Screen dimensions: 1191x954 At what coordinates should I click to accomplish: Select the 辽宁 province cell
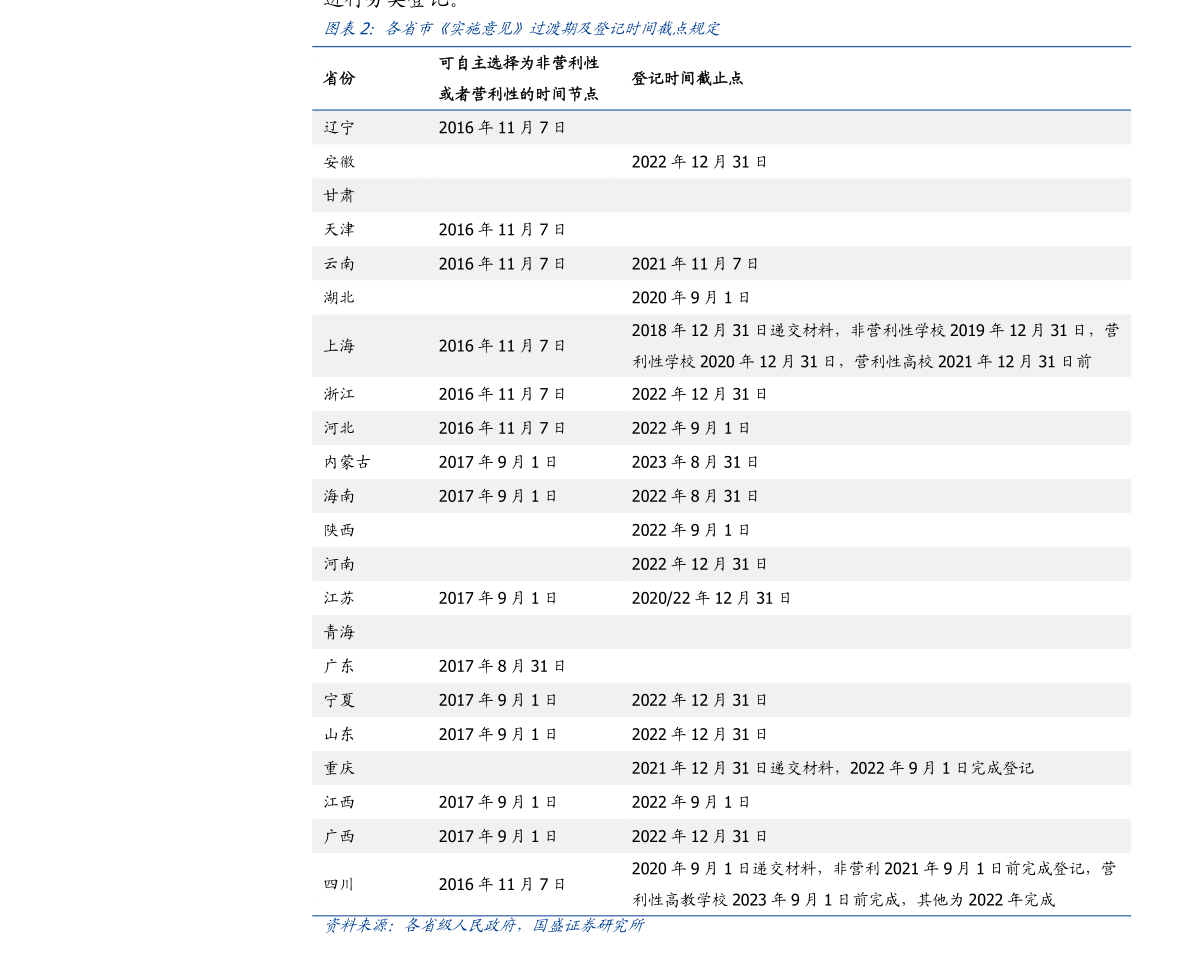click(339, 128)
